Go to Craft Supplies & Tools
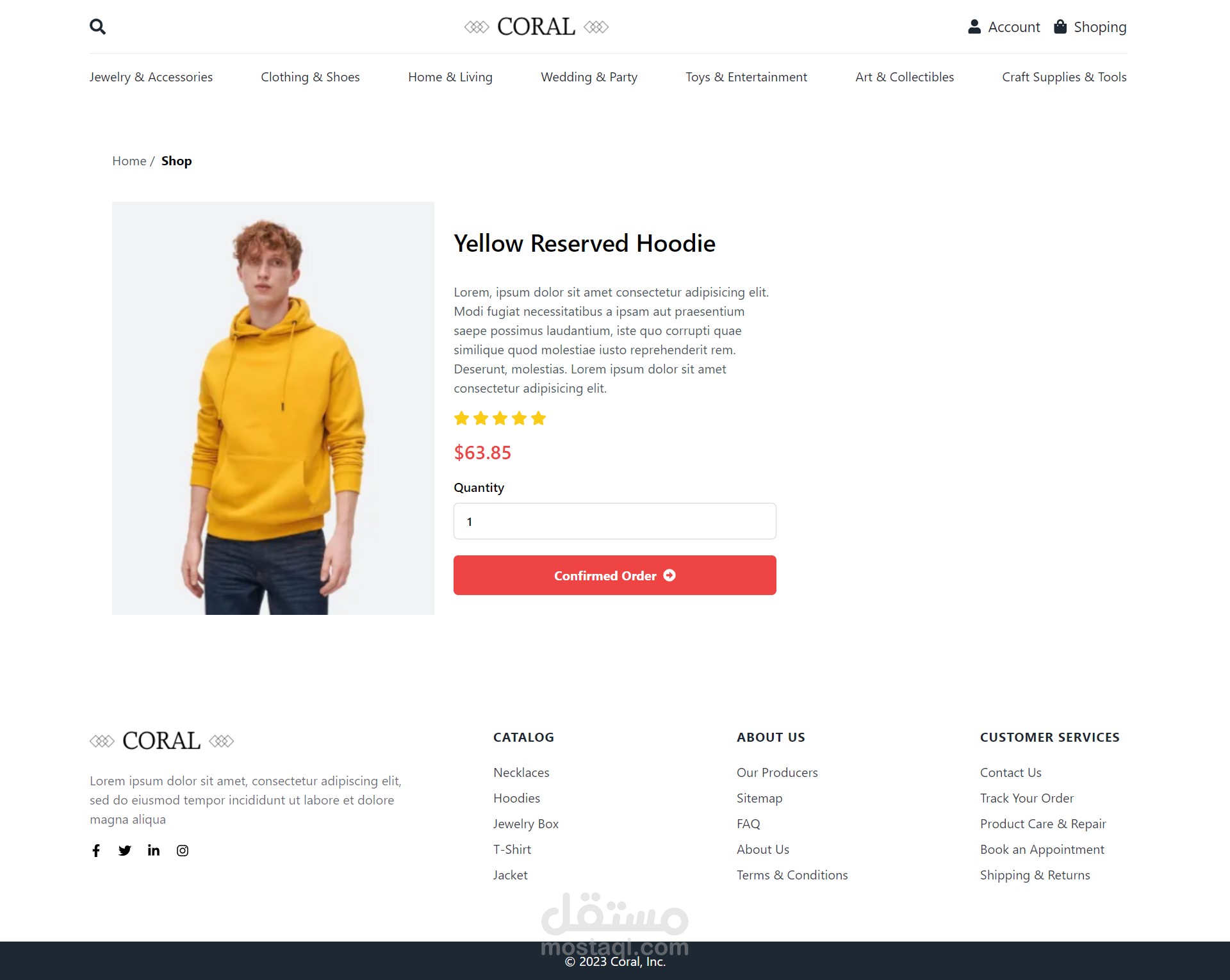Viewport: 1230px width, 980px height. click(x=1064, y=77)
